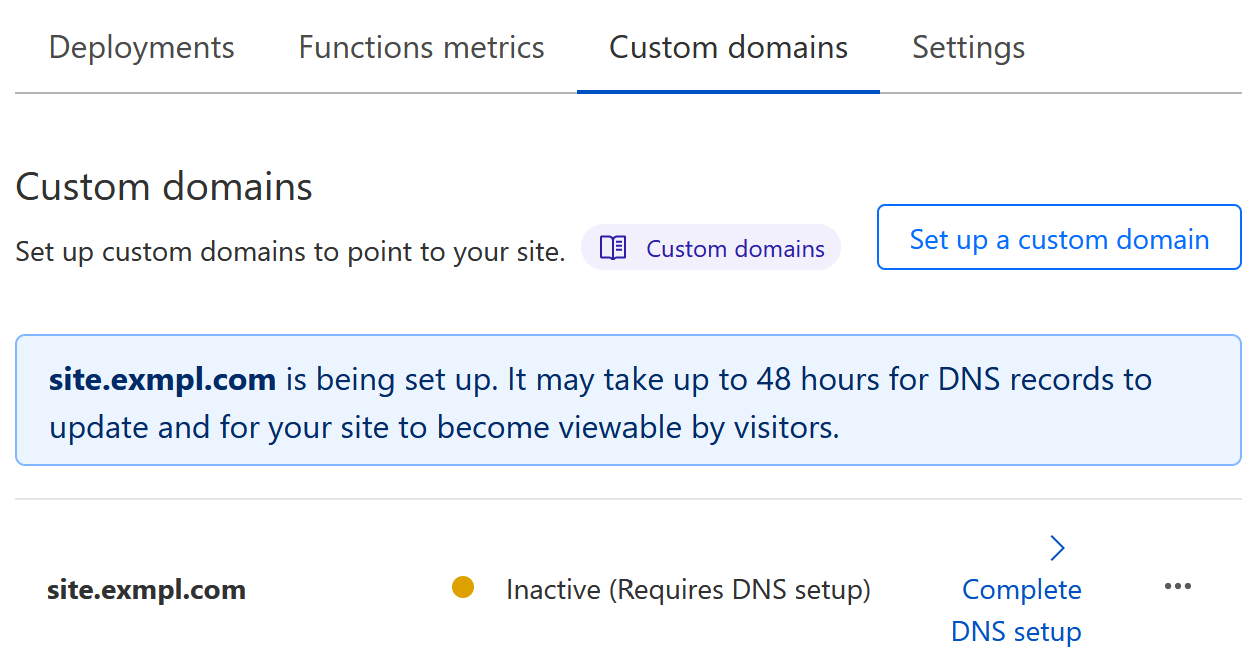Click site.exmpl.com in the domain list
Viewport: 1256px width, 668px height.
pyautogui.click(x=146, y=589)
